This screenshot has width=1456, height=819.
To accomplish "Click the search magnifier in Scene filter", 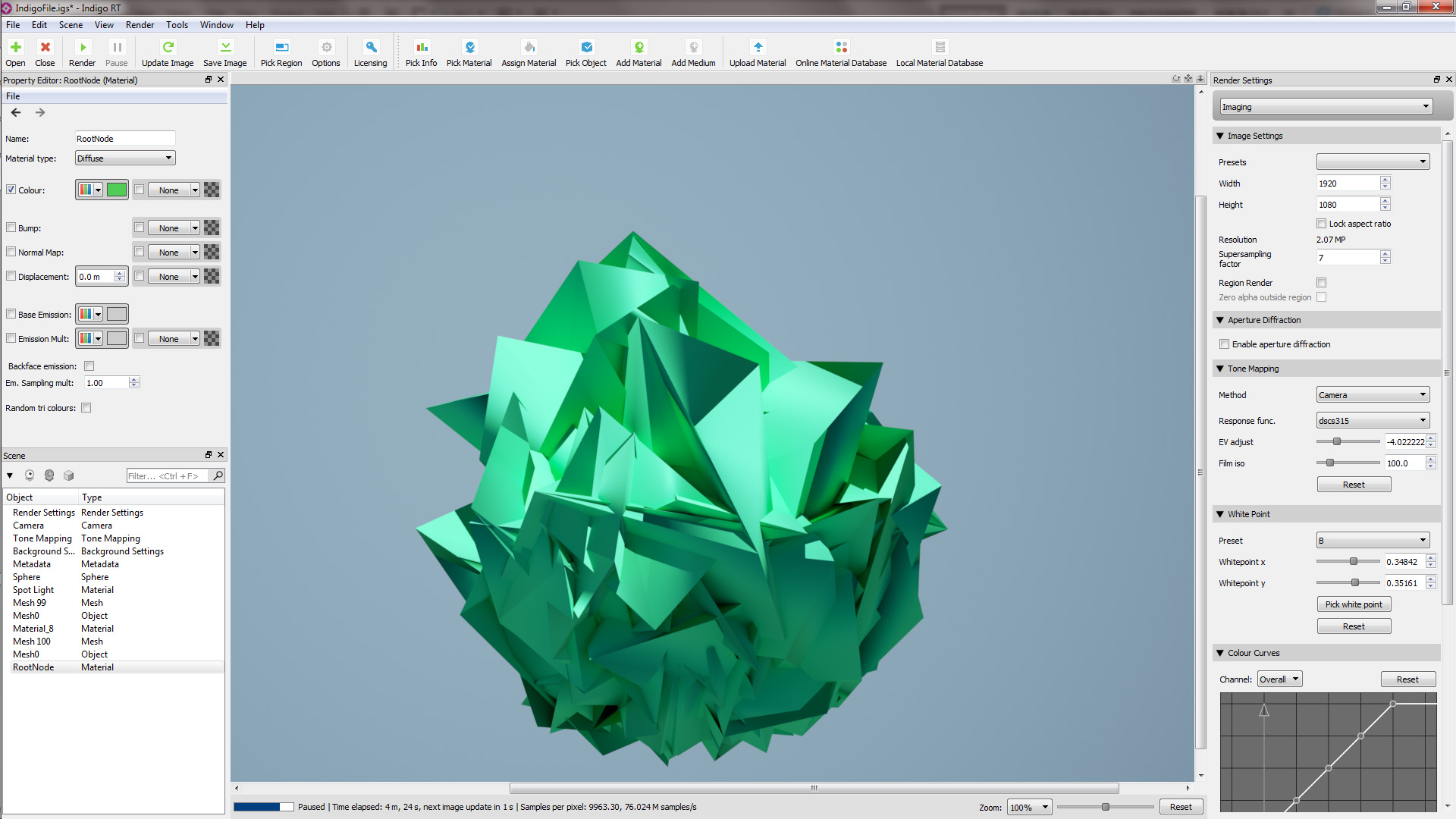I will (218, 475).
